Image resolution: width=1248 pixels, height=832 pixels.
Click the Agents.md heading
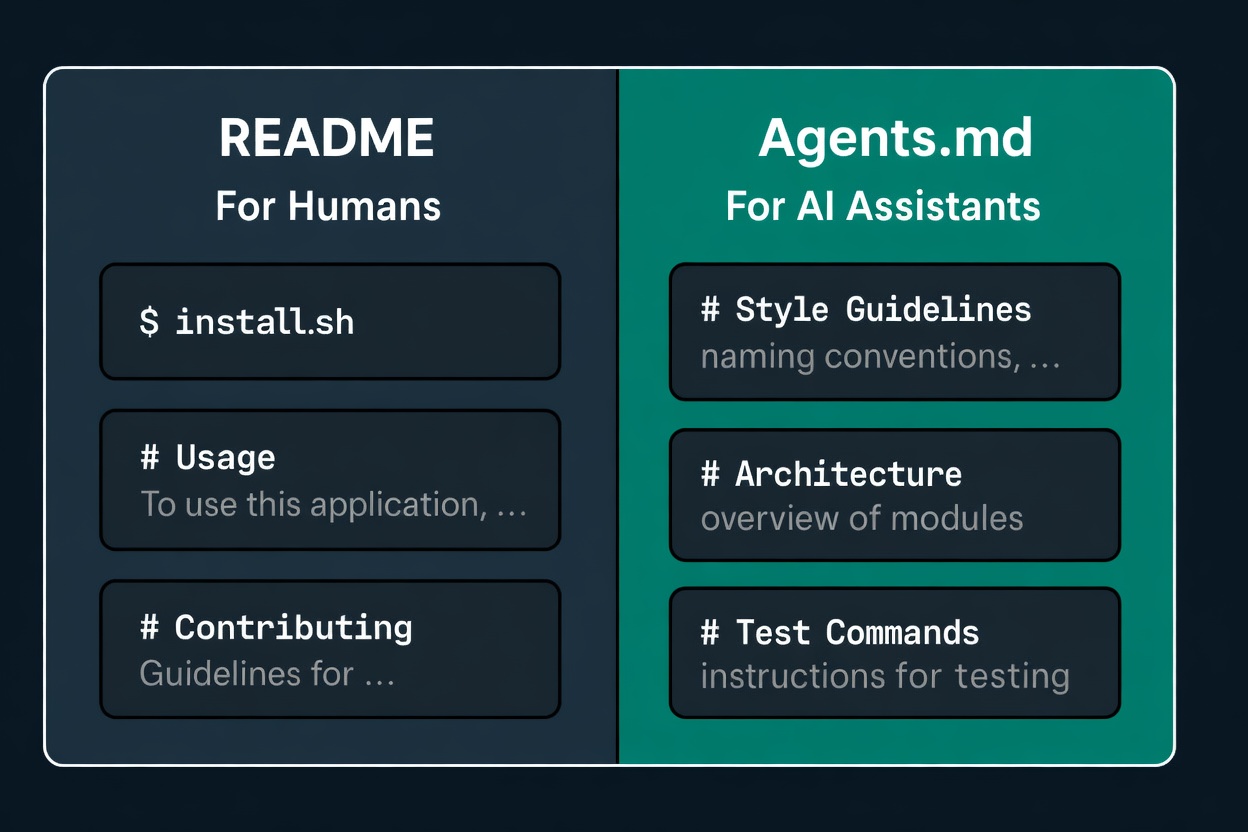pos(895,138)
